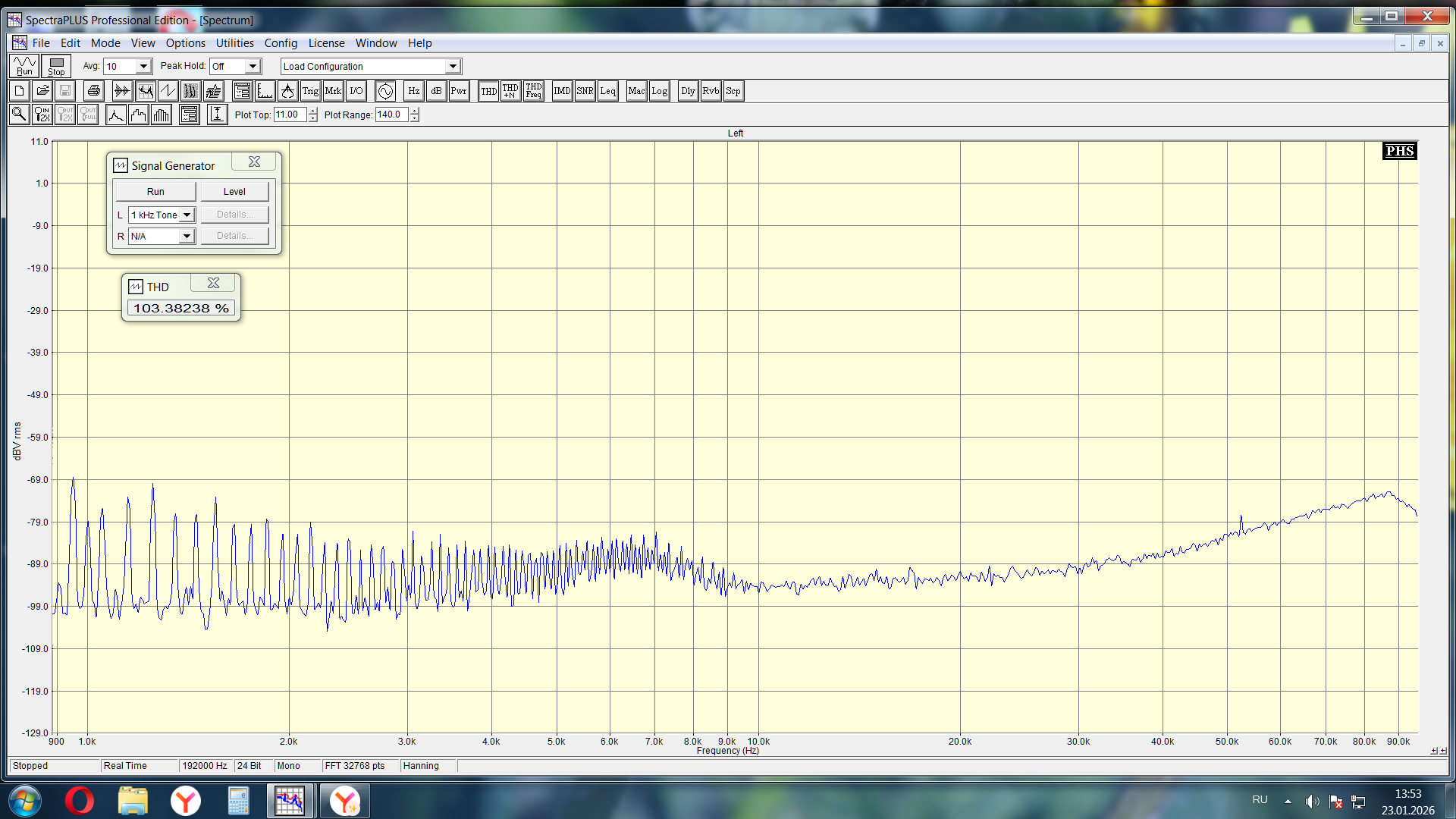Click the Run analyzer toolbar button

[x=24, y=66]
